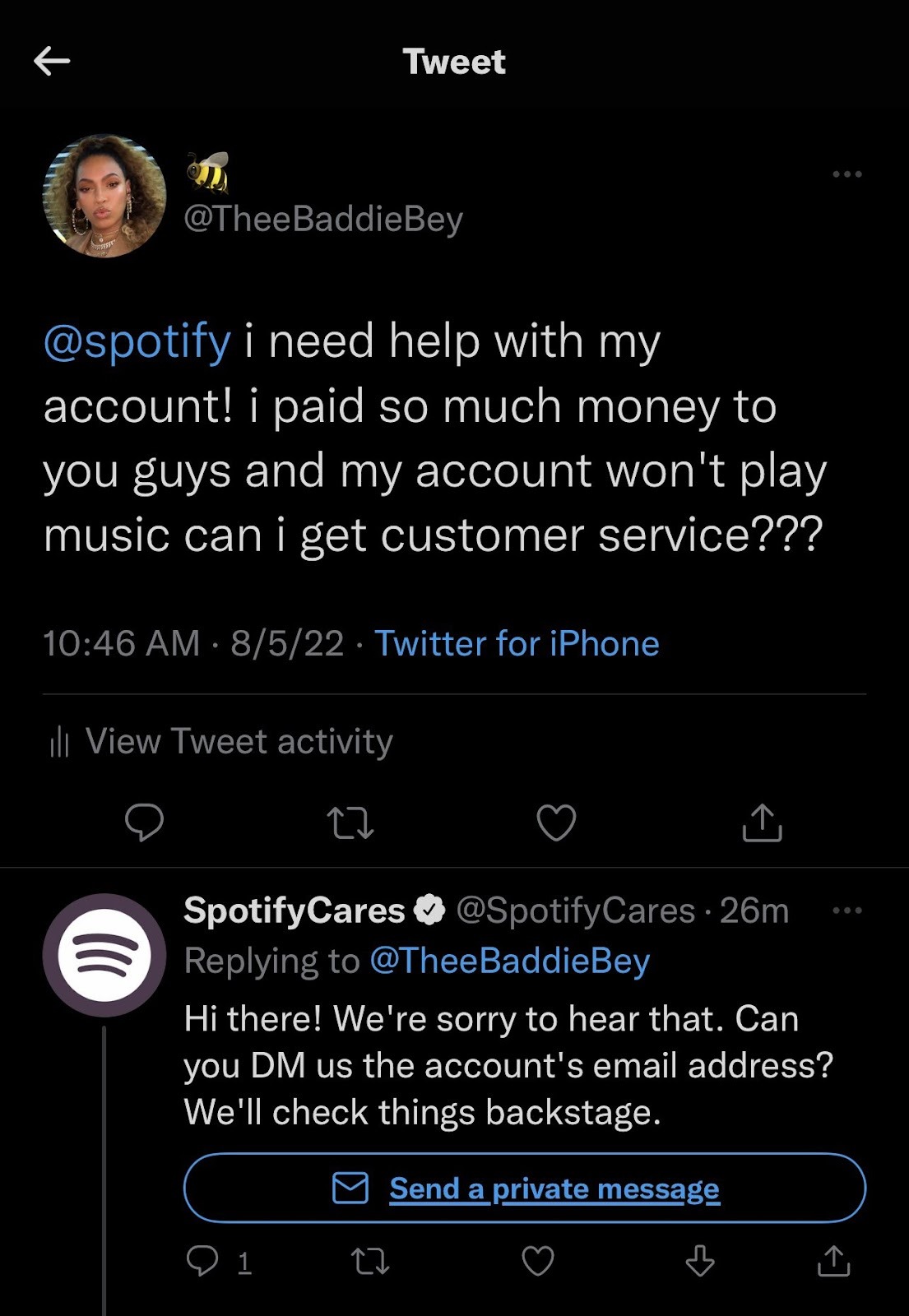Open the @spotify mention link
This screenshot has width=909, height=1316.
pyautogui.click(x=137, y=341)
